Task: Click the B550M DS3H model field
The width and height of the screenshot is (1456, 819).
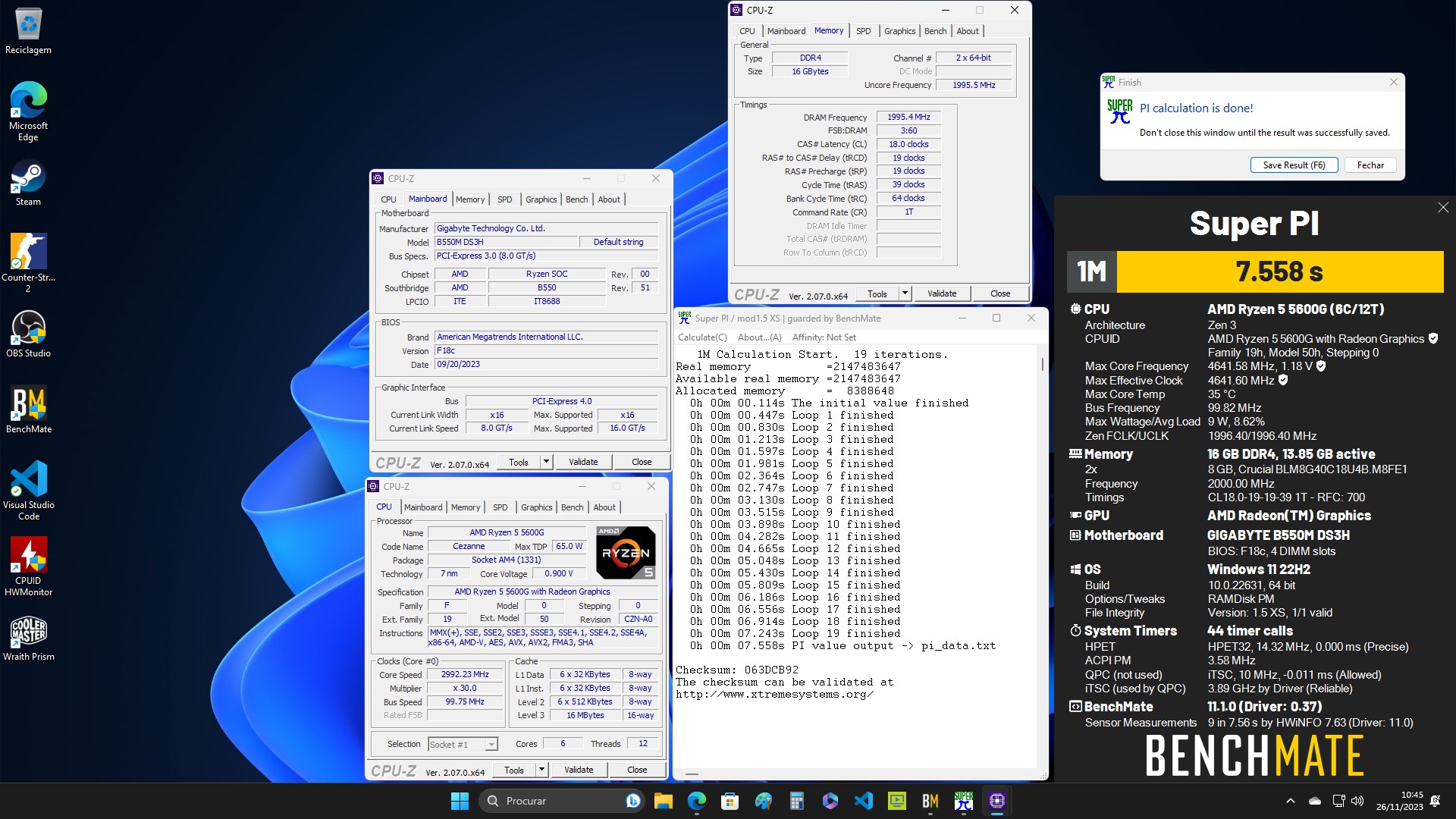Action: click(x=506, y=243)
